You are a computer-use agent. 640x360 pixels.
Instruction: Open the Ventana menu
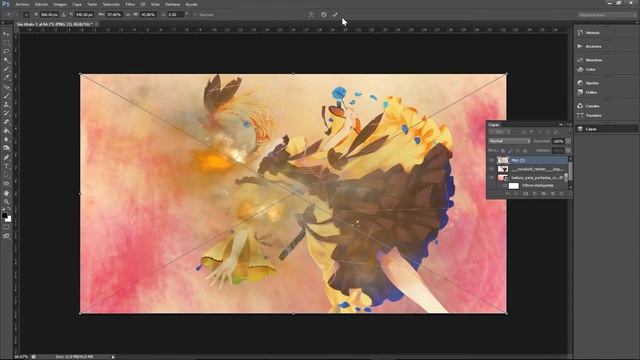click(x=172, y=4)
